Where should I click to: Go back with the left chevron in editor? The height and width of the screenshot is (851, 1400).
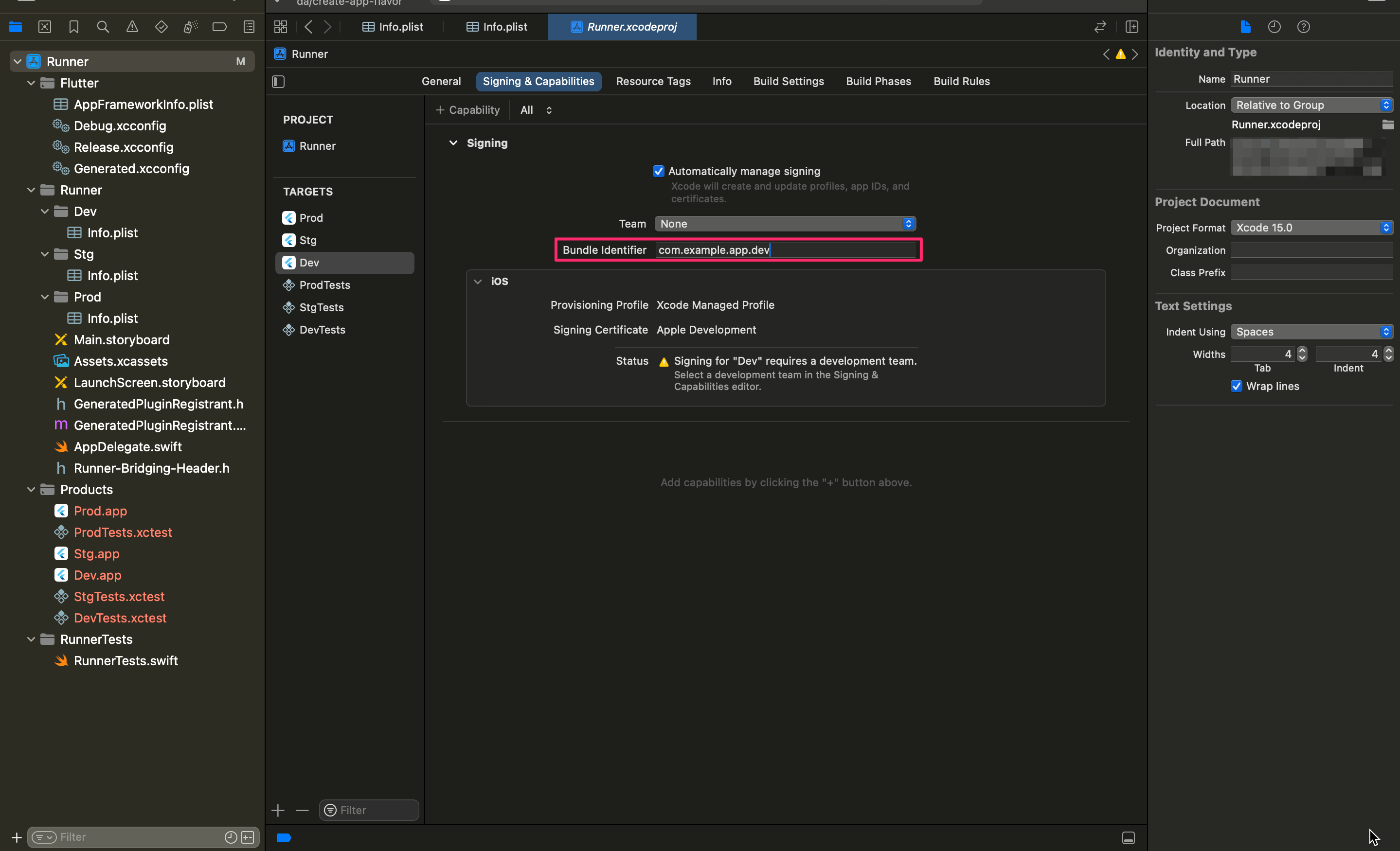309,27
